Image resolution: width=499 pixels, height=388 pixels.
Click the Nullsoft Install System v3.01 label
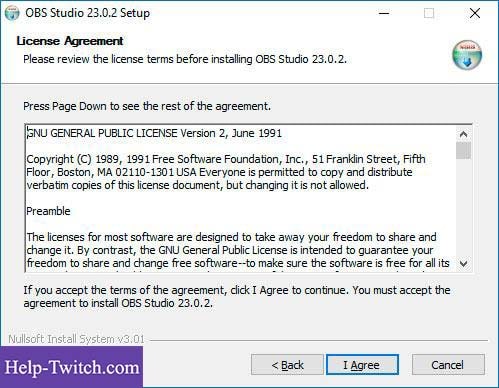(76, 339)
